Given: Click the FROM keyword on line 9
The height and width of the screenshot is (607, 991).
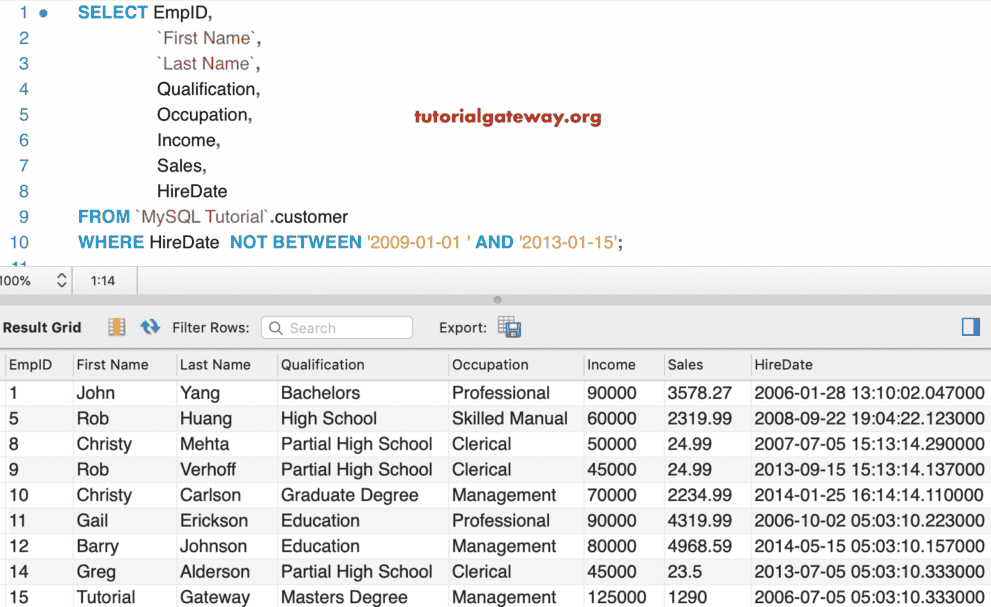Looking at the screenshot, I should [104, 217].
